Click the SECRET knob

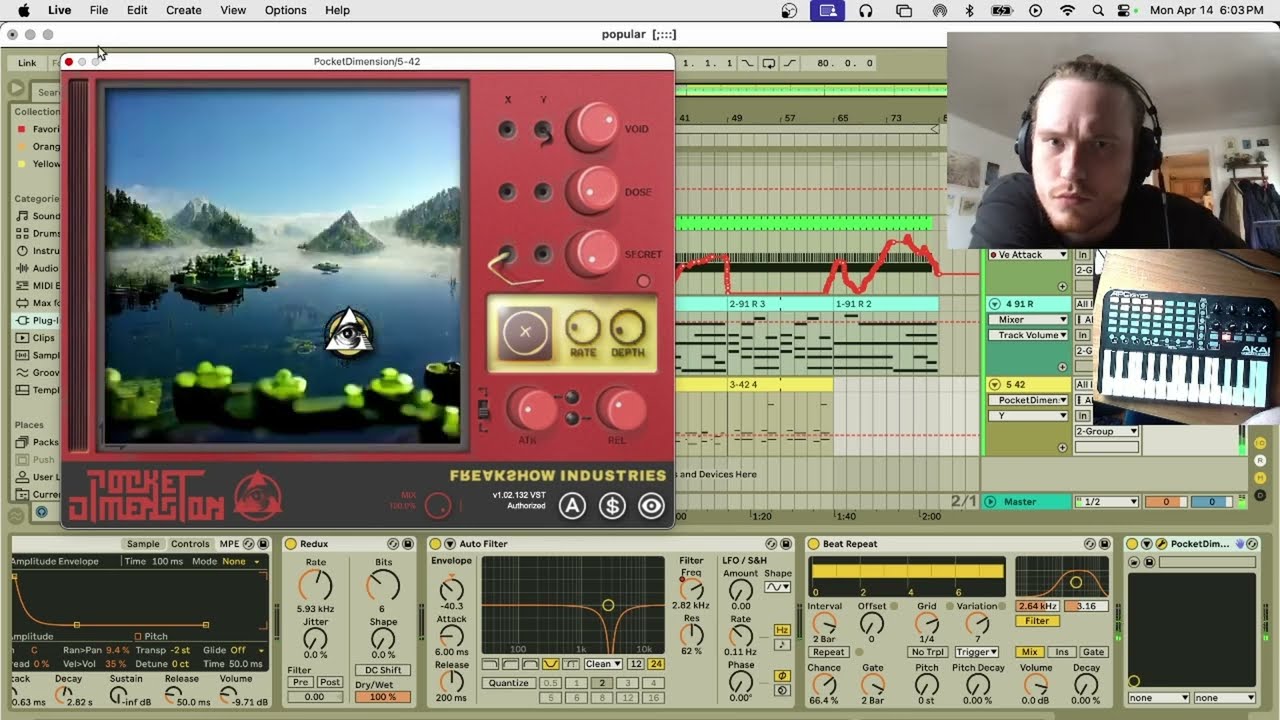pyautogui.click(x=592, y=253)
